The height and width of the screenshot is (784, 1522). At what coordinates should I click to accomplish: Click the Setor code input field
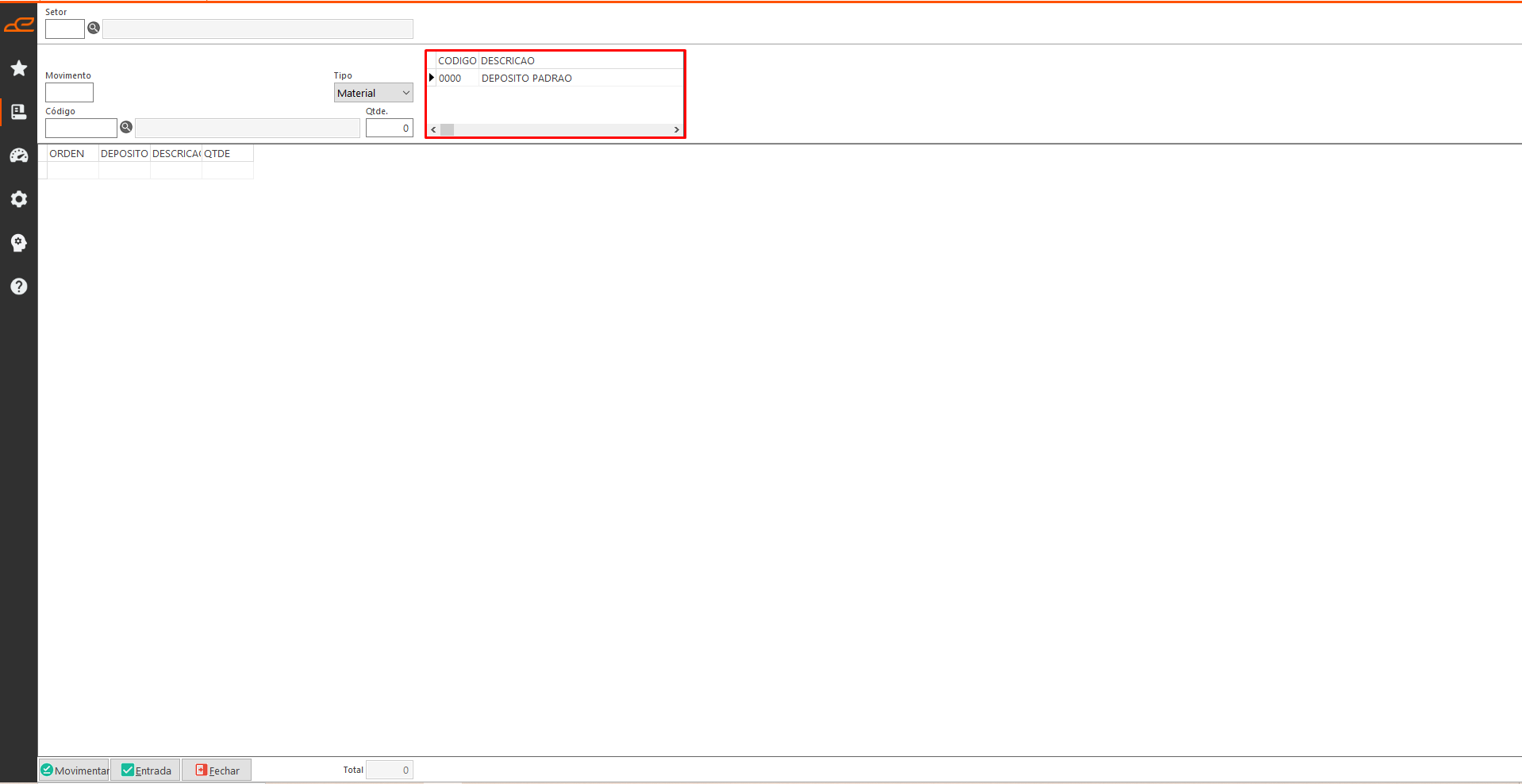(x=64, y=29)
